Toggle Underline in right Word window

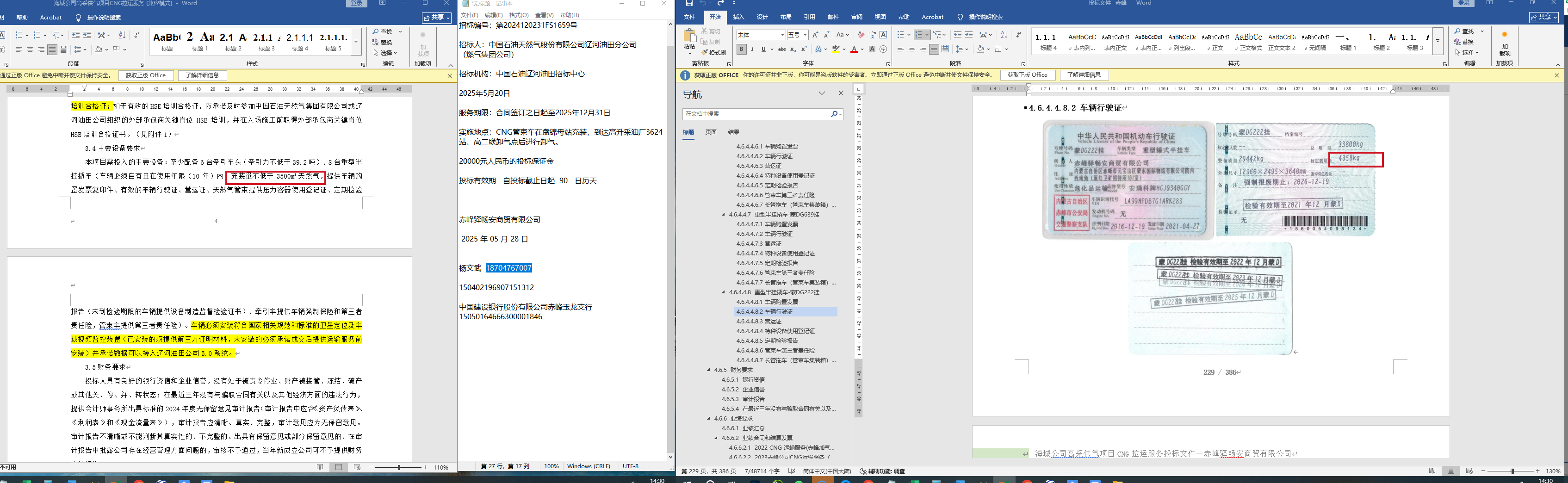pyautogui.click(x=763, y=50)
